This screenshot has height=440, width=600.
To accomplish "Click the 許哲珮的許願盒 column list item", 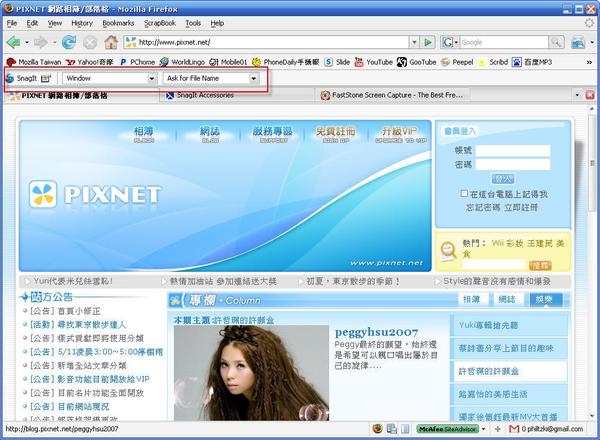I will tap(509, 371).
